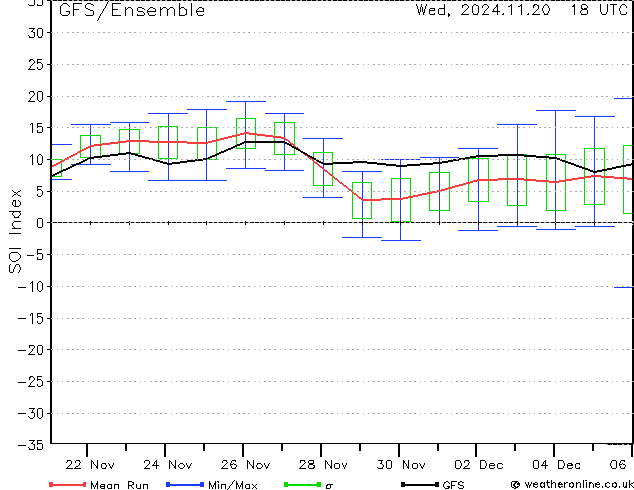This screenshot has width=634, height=490.
Task: Click the red 'Mean Run' legend line
Action: coord(68,484)
